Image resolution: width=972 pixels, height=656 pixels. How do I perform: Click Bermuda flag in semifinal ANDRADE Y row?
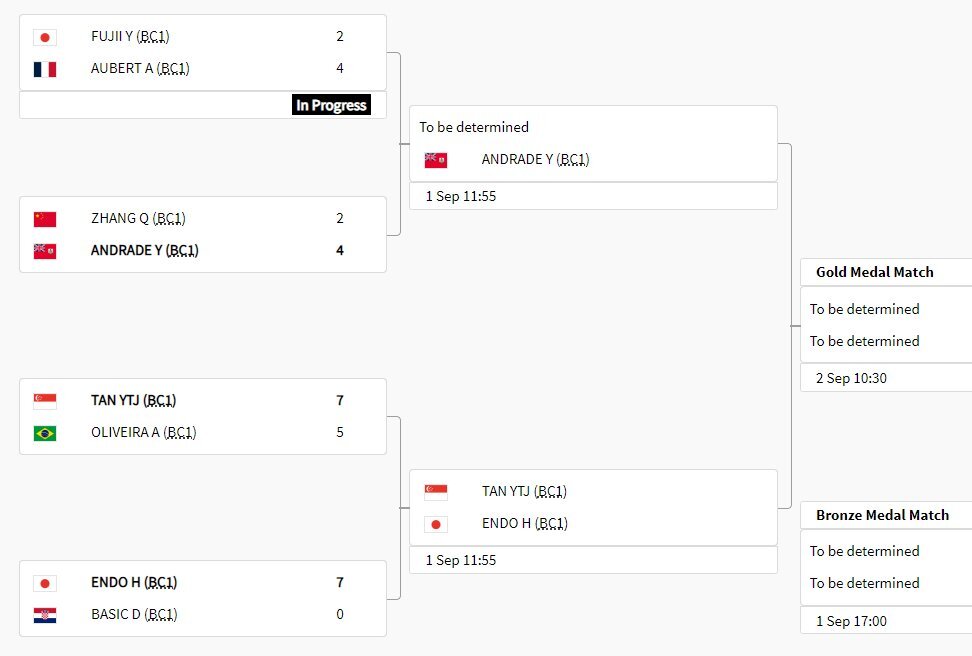coord(436,160)
